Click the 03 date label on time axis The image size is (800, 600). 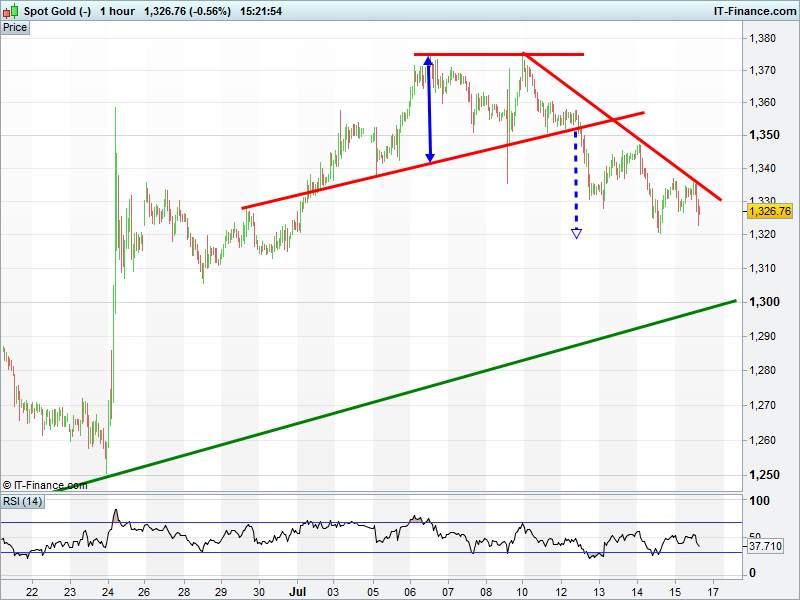(x=333, y=592)
